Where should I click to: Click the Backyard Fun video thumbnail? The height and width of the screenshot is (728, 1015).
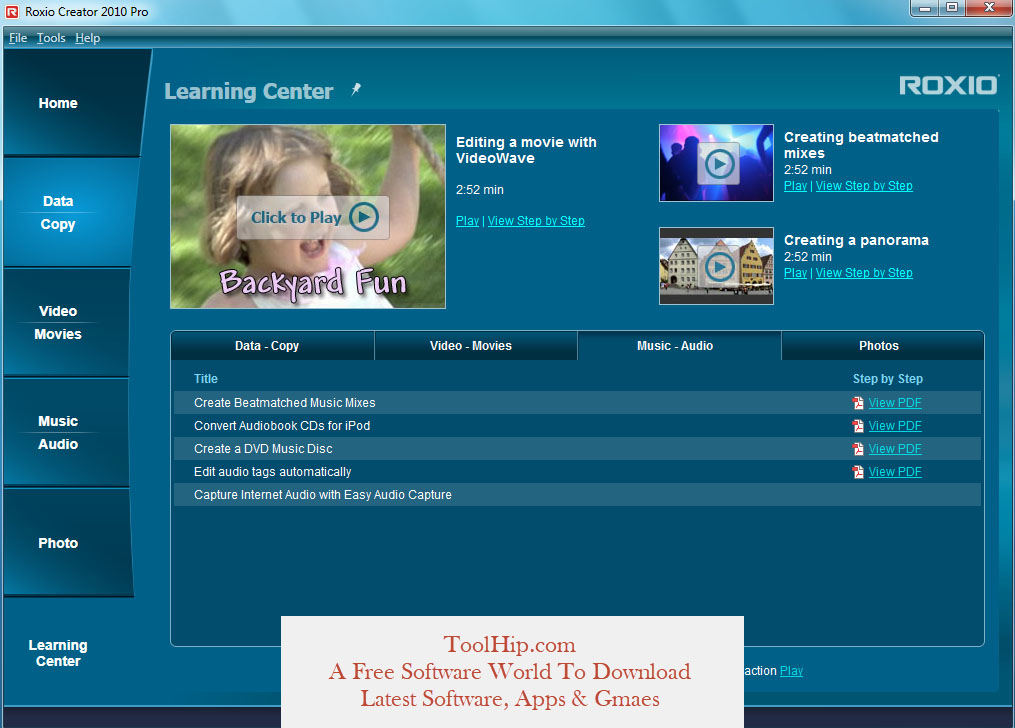coord(307,216)
